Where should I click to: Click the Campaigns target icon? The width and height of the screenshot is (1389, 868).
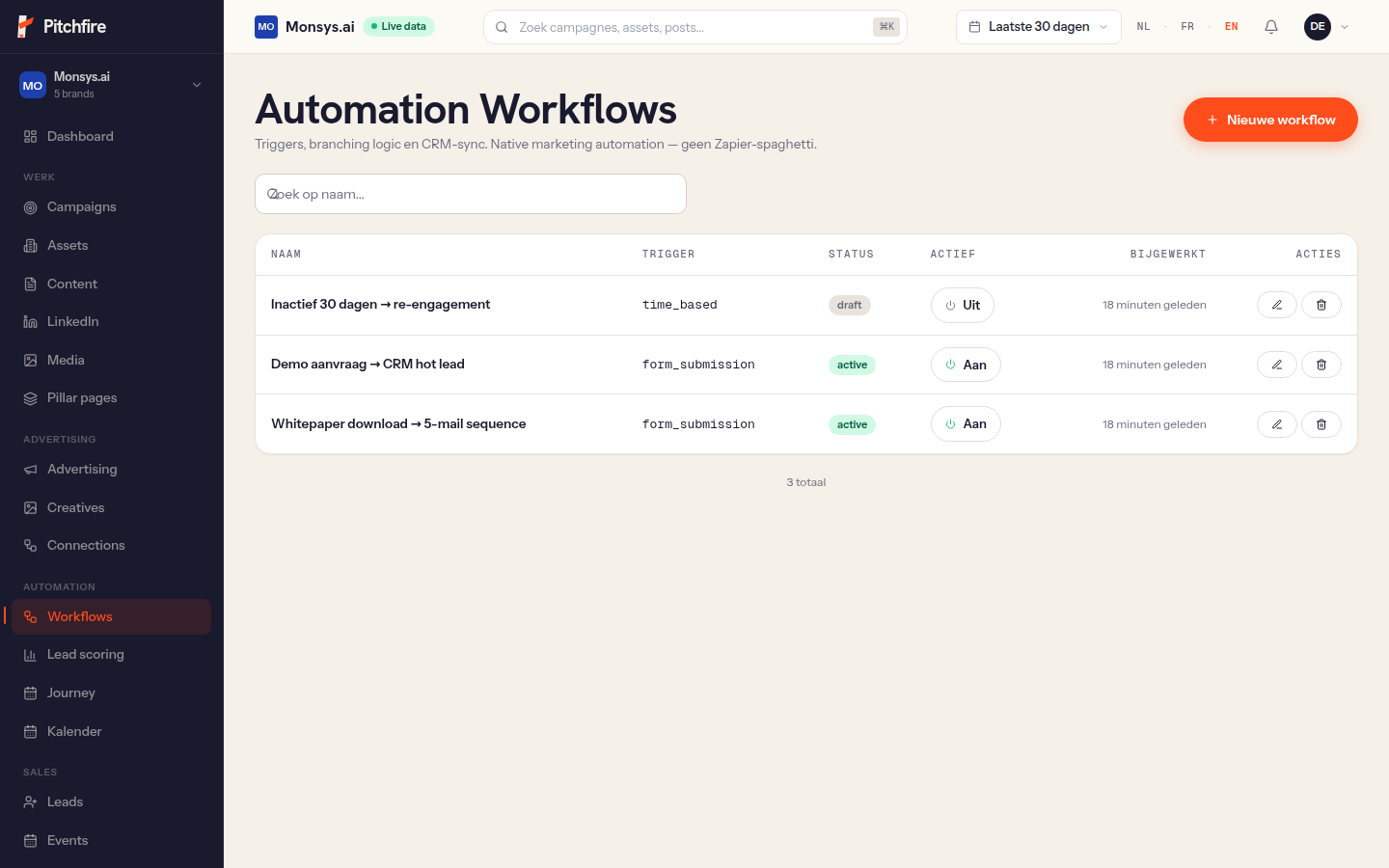pos(31,207)
